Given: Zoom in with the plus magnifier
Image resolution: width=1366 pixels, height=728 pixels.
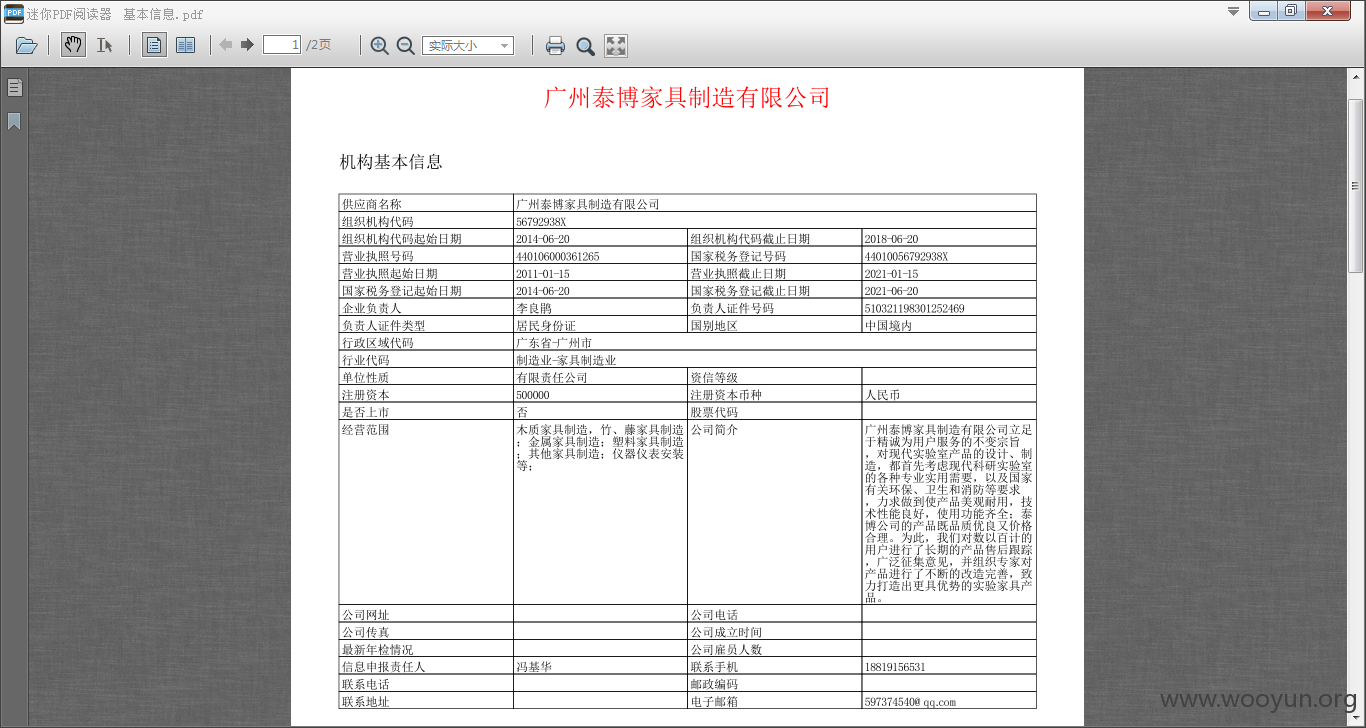Looking at the screenshot, I should click(379, 45).
